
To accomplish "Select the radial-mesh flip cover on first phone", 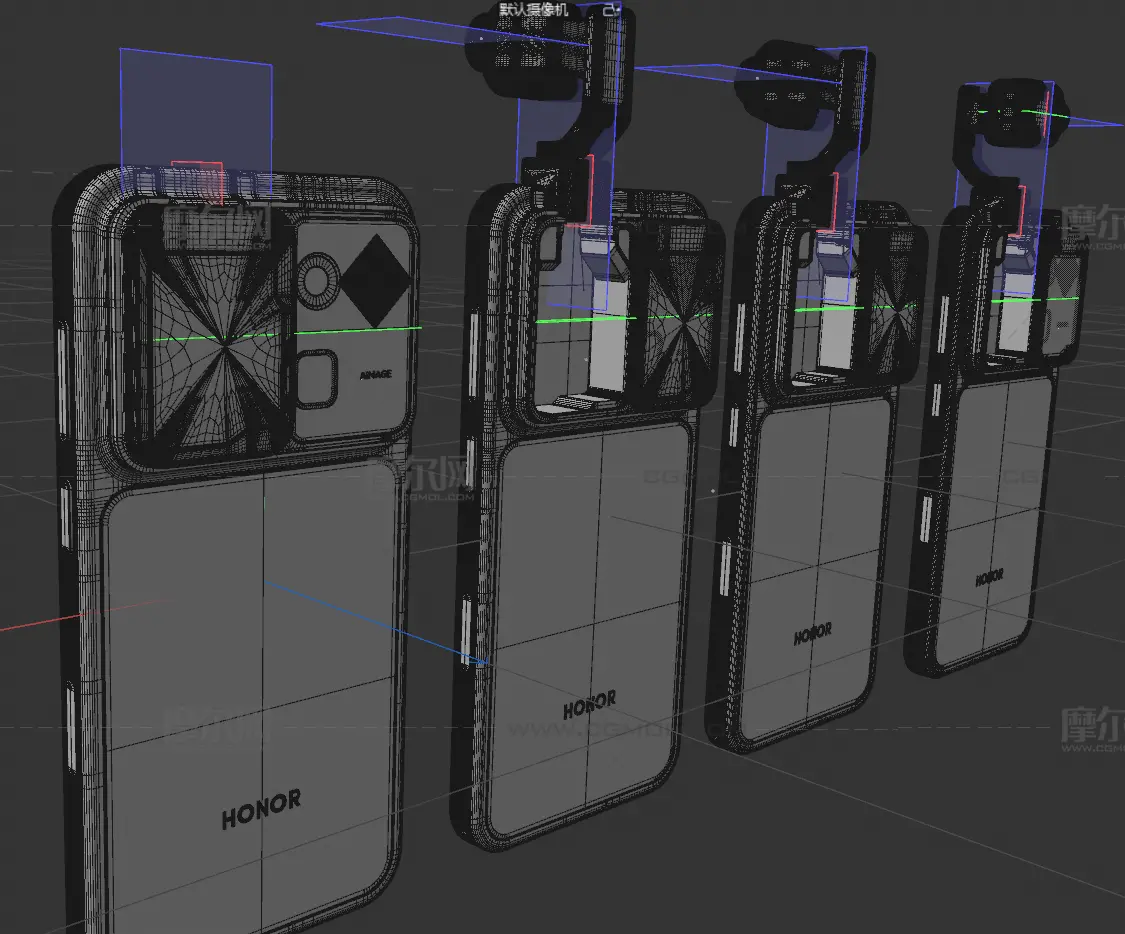I will pos(213,337).
